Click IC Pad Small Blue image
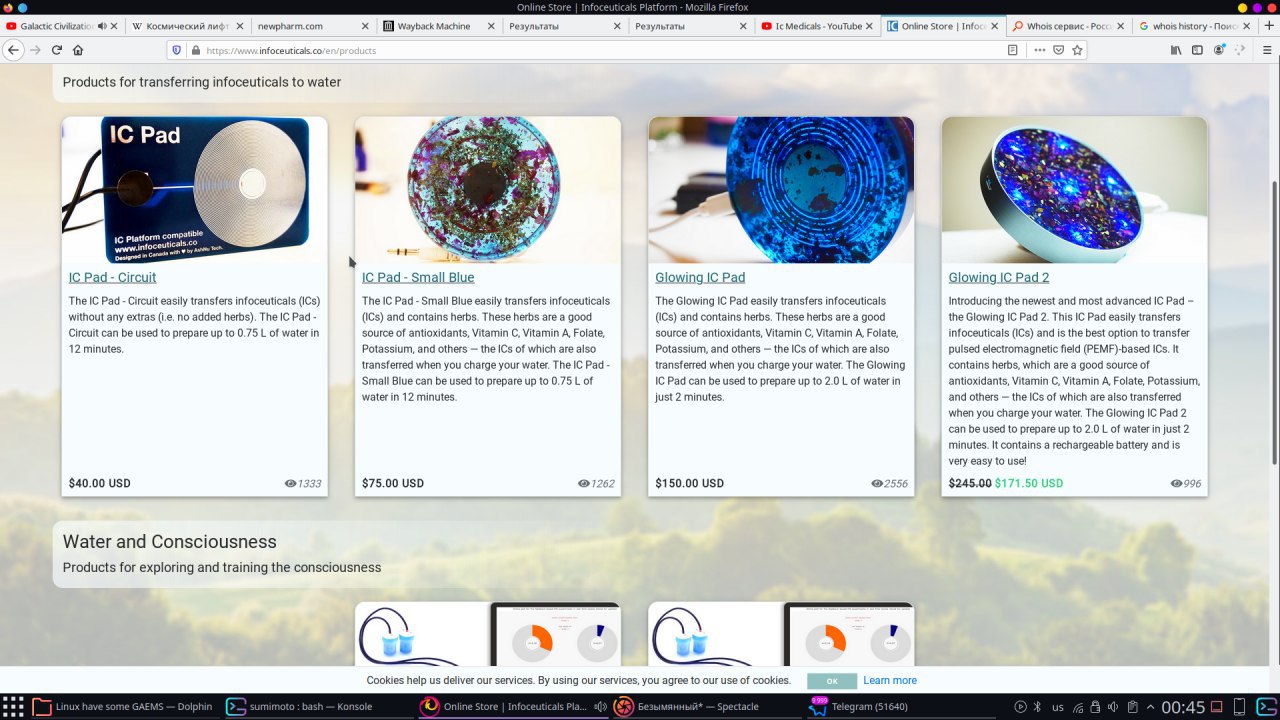The image size is (1280, 720). [x=488, y=190]
